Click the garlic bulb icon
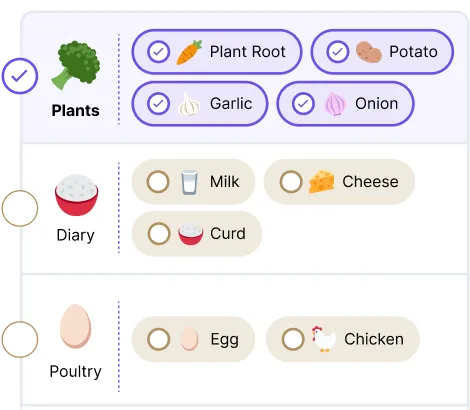 tap(189, 104)
